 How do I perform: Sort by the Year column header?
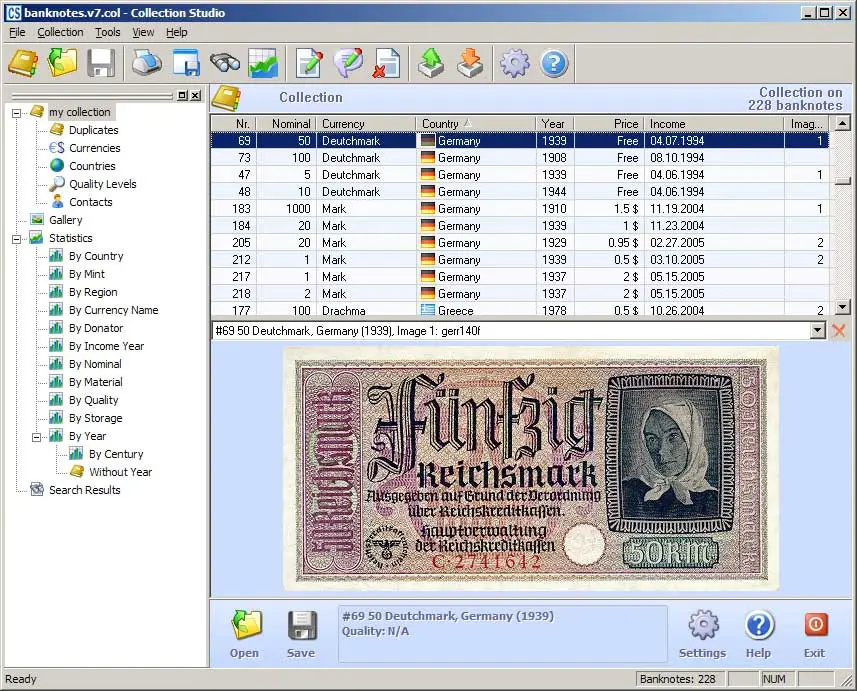coord(555,124)
